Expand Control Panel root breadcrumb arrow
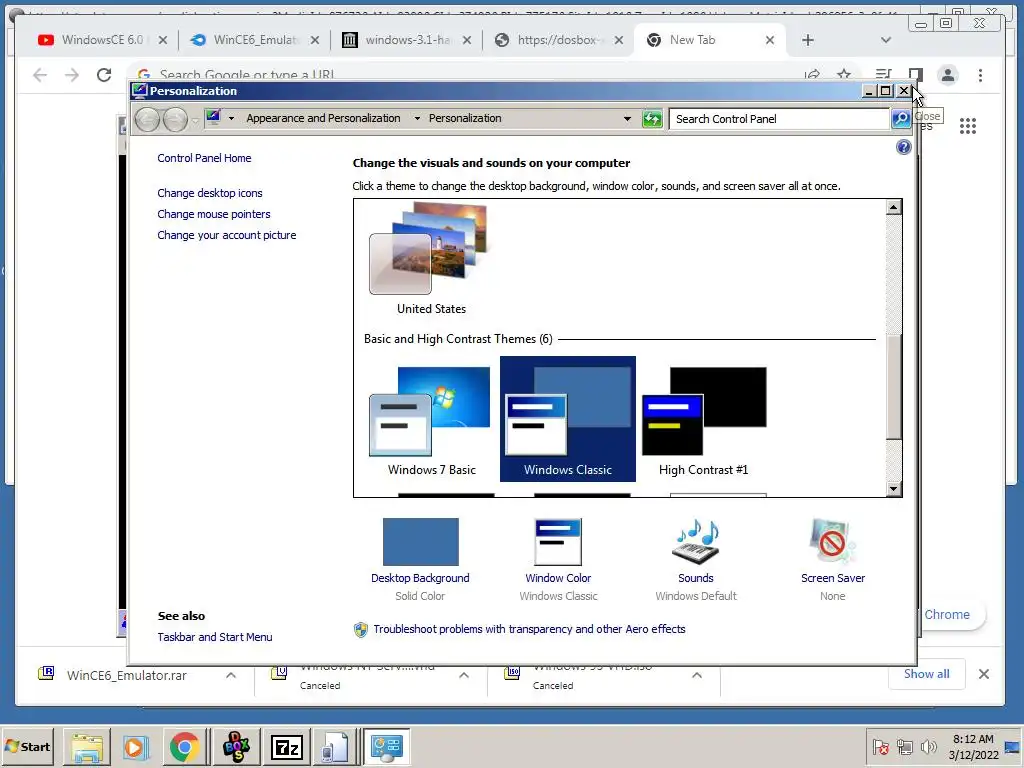The height and width of the screenshot is (768, 1024). tap(231, 118)
